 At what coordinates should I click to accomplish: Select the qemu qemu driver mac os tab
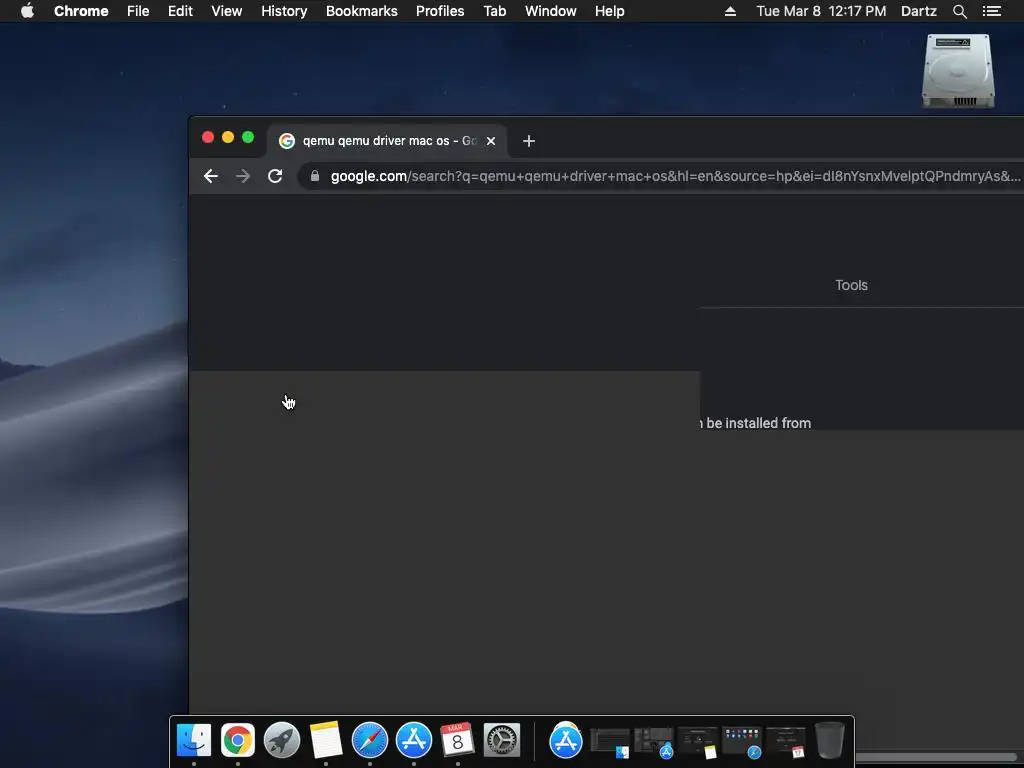(x=387, y=141)
